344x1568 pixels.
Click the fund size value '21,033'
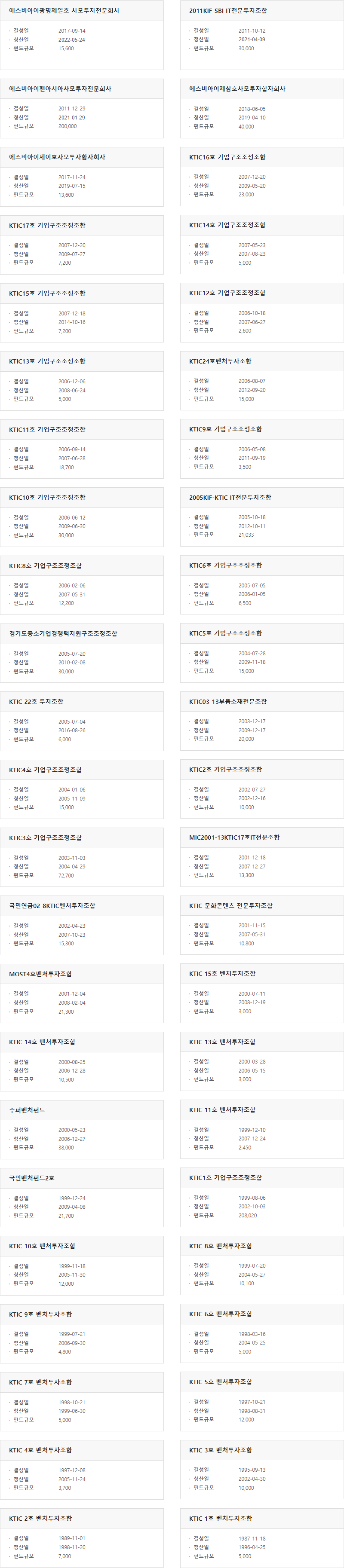coord(246,535)
